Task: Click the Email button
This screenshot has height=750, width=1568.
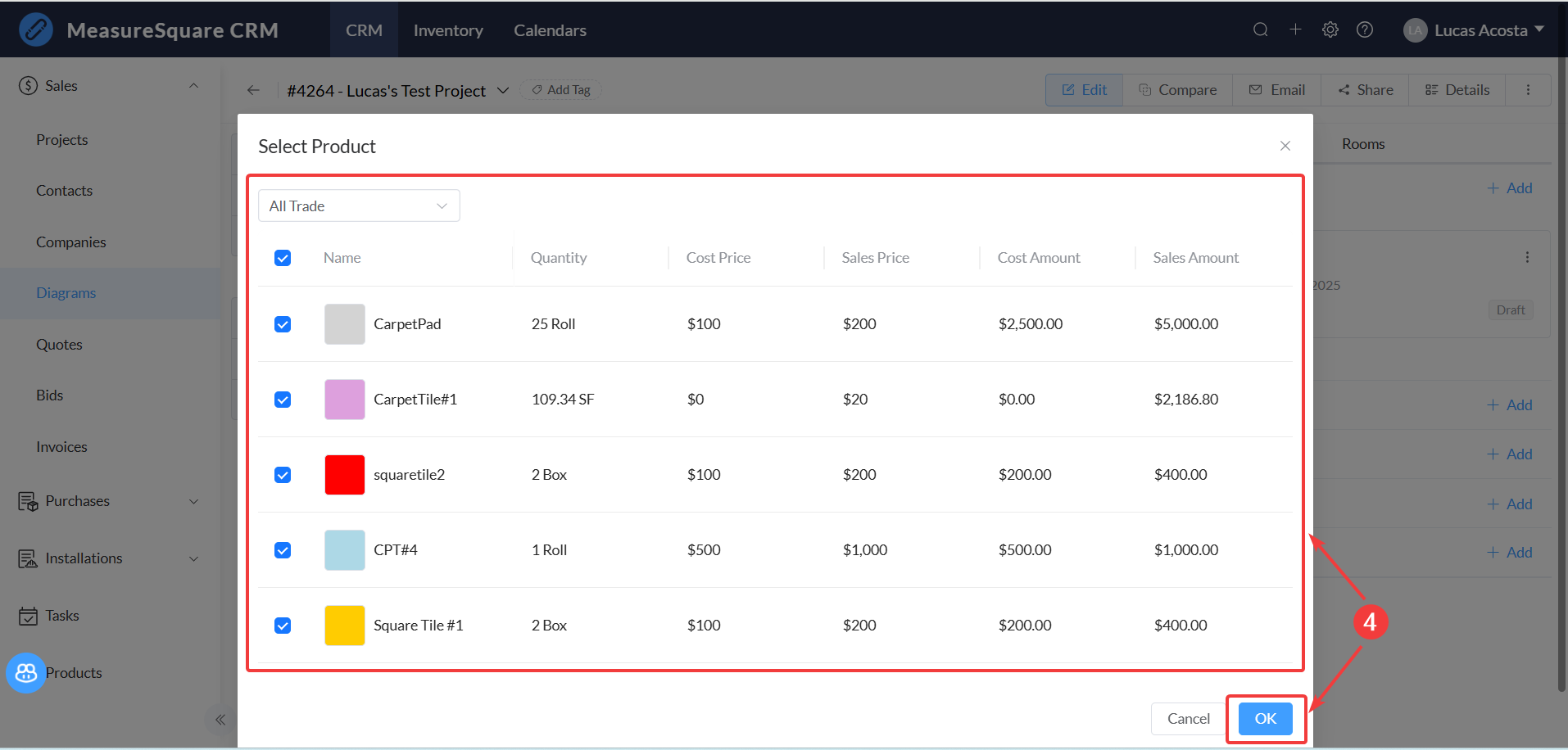Action: (1276, 90)
